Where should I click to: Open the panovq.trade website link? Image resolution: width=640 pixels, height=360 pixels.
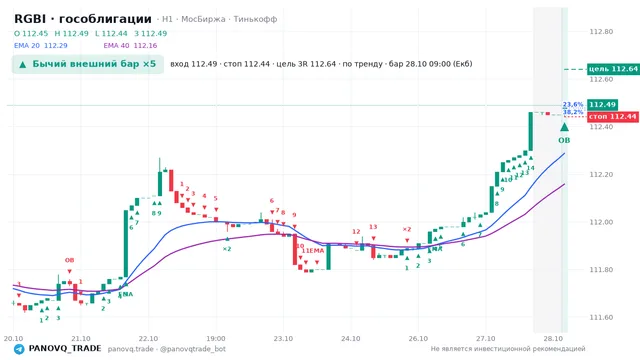coord(131,349)
